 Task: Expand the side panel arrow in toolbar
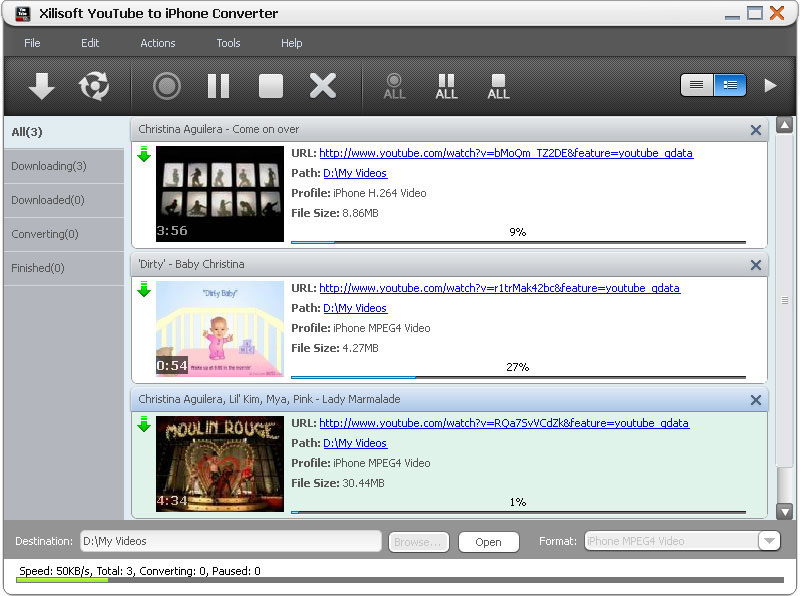click(x=770, y=85)
